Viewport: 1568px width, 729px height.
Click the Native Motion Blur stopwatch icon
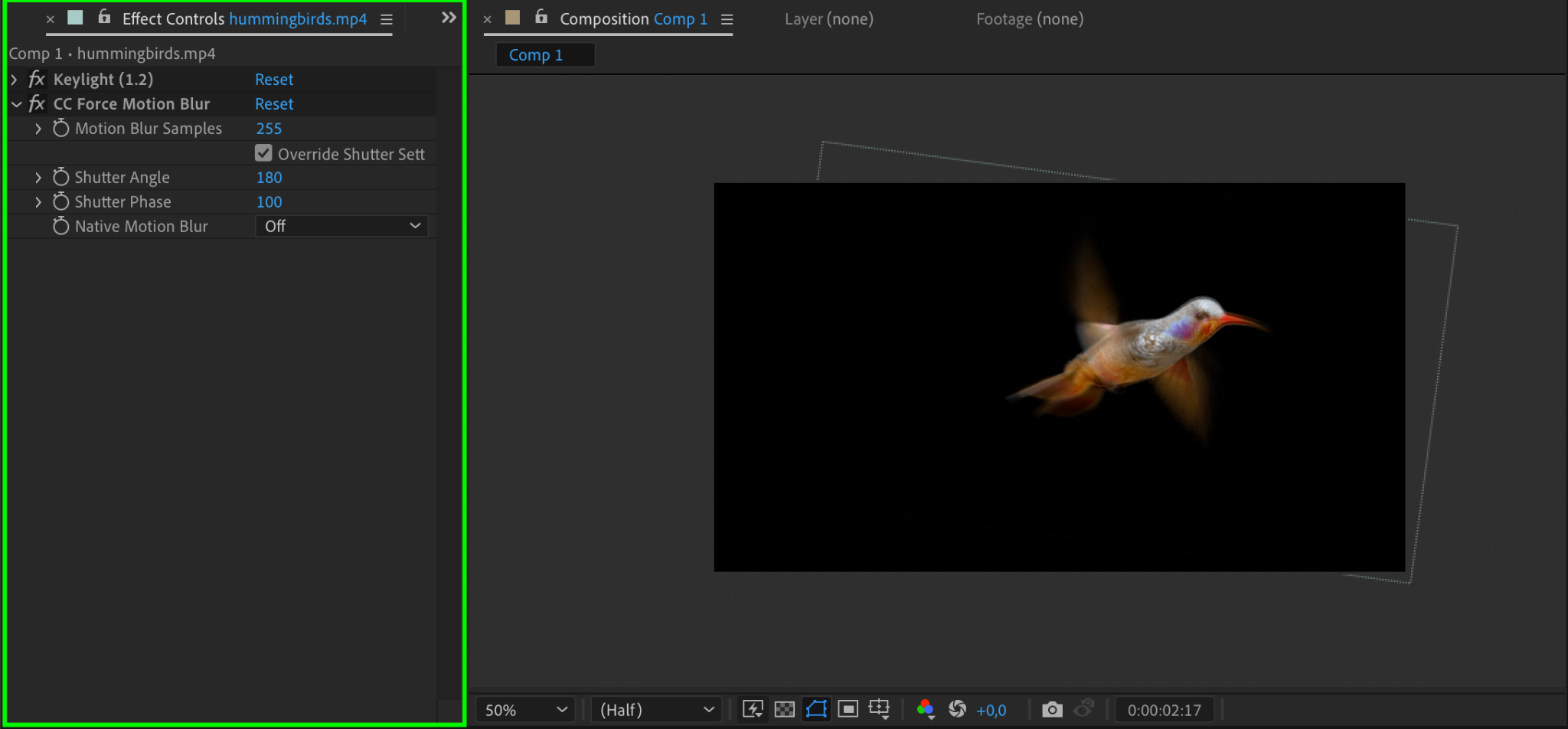coord(61,226)
